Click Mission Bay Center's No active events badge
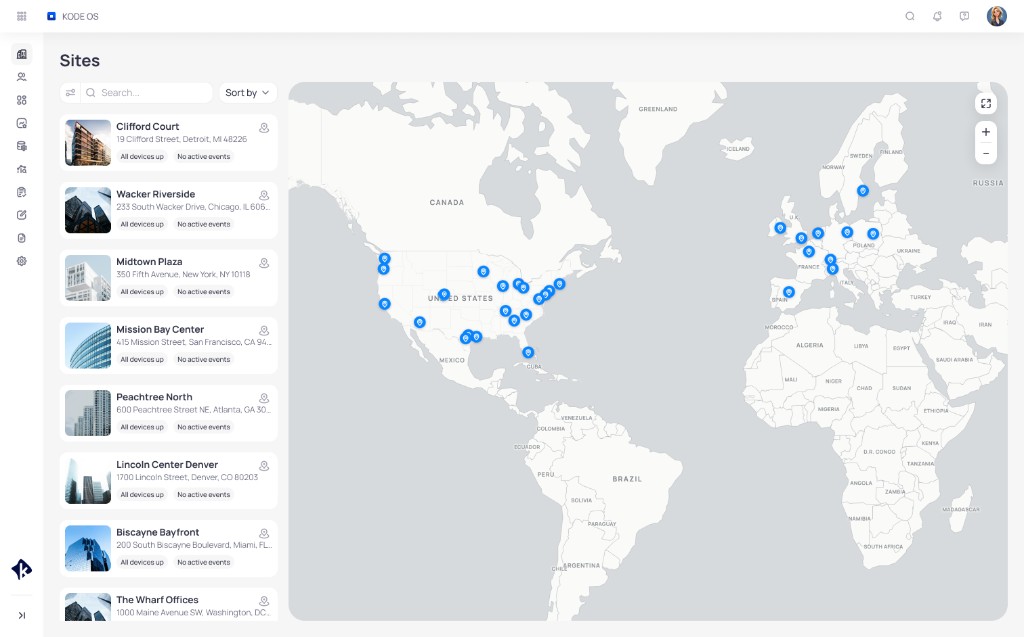 coord(204,359)
